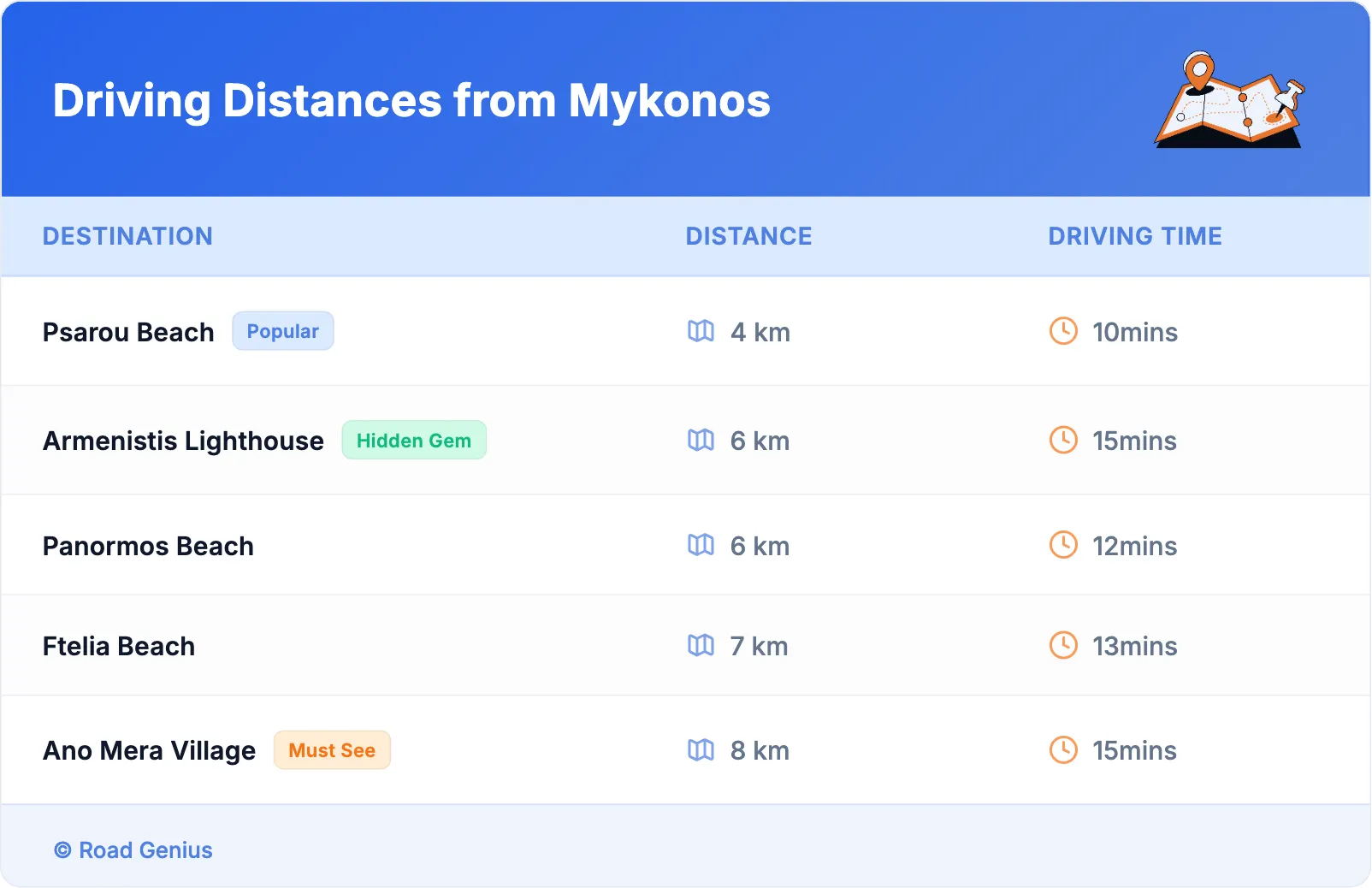Click the DISTANCE column header
1372x888 pixels.
[749, 236]
